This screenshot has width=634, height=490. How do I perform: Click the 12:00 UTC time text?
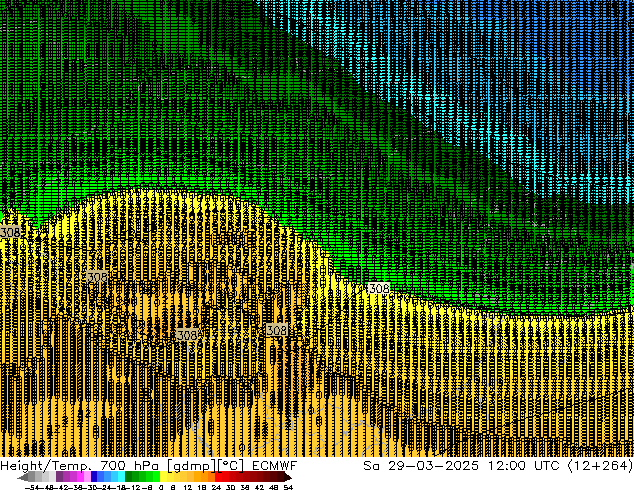coord(524,466)
